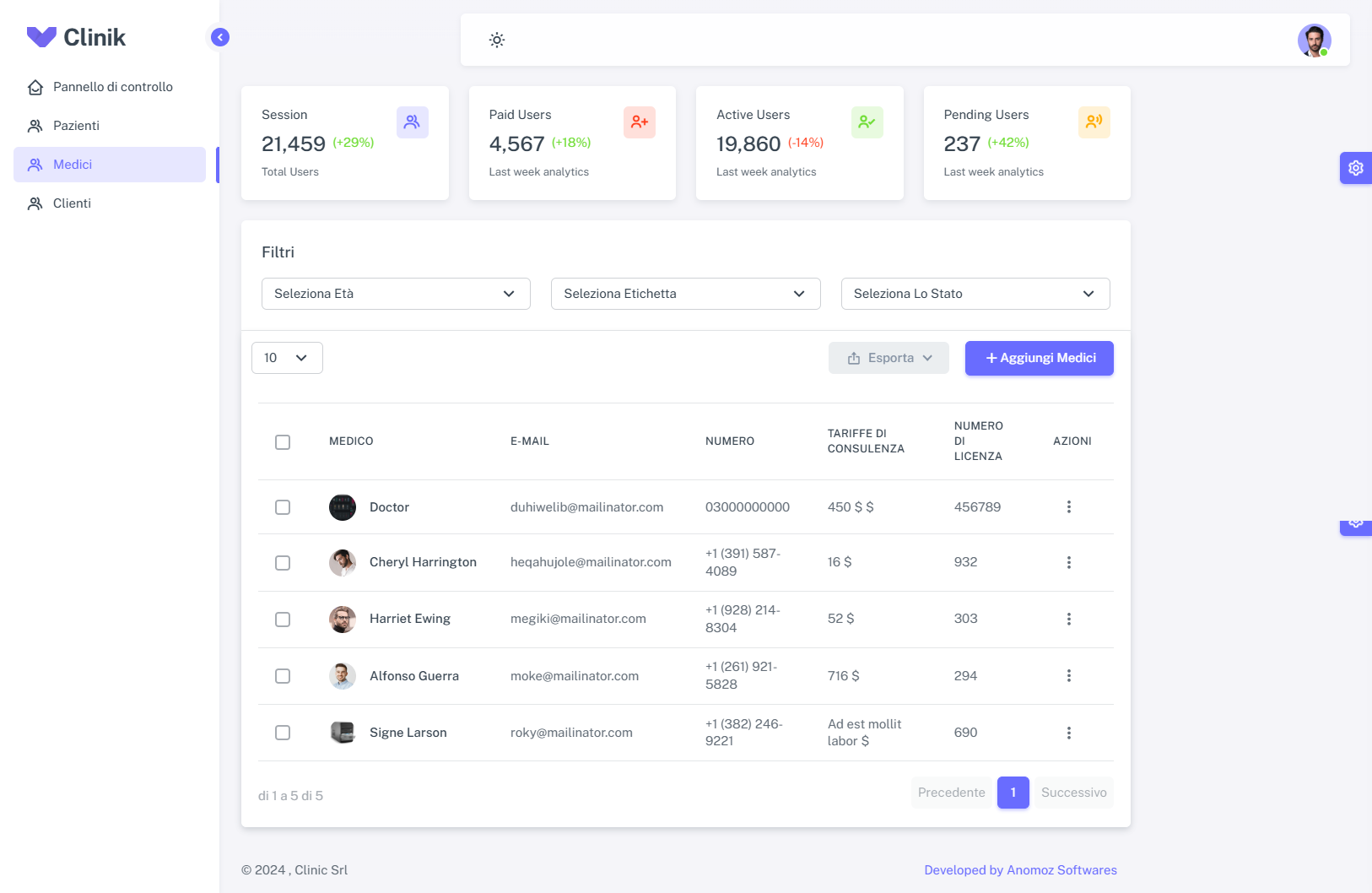This screenshot has height=893, width=1372.
Task: Click the Pending Users icon
Action: (1094, 122)
